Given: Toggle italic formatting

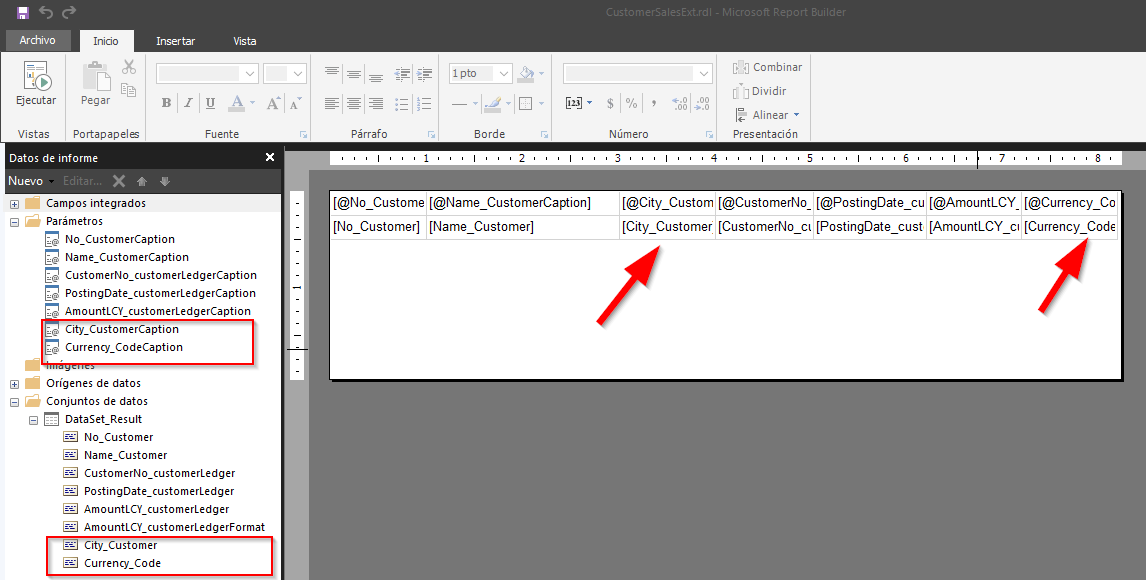Looking at the screenshot, I should 188,103.
